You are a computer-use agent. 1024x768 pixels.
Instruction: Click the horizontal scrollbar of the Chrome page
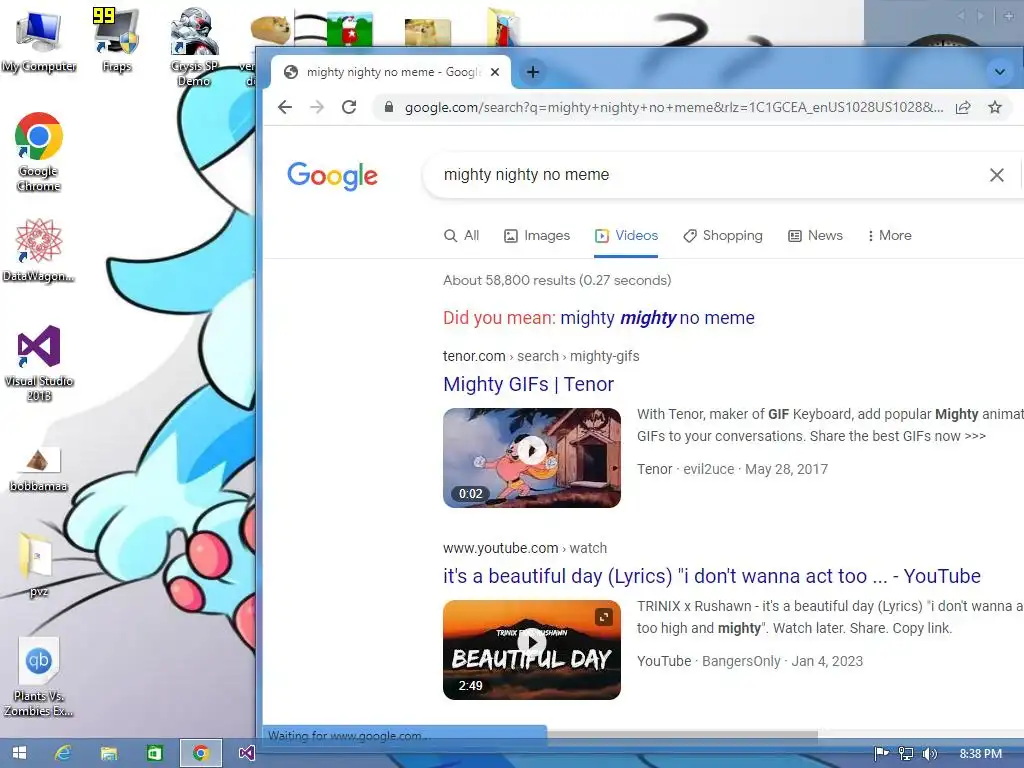coord(682,735)
